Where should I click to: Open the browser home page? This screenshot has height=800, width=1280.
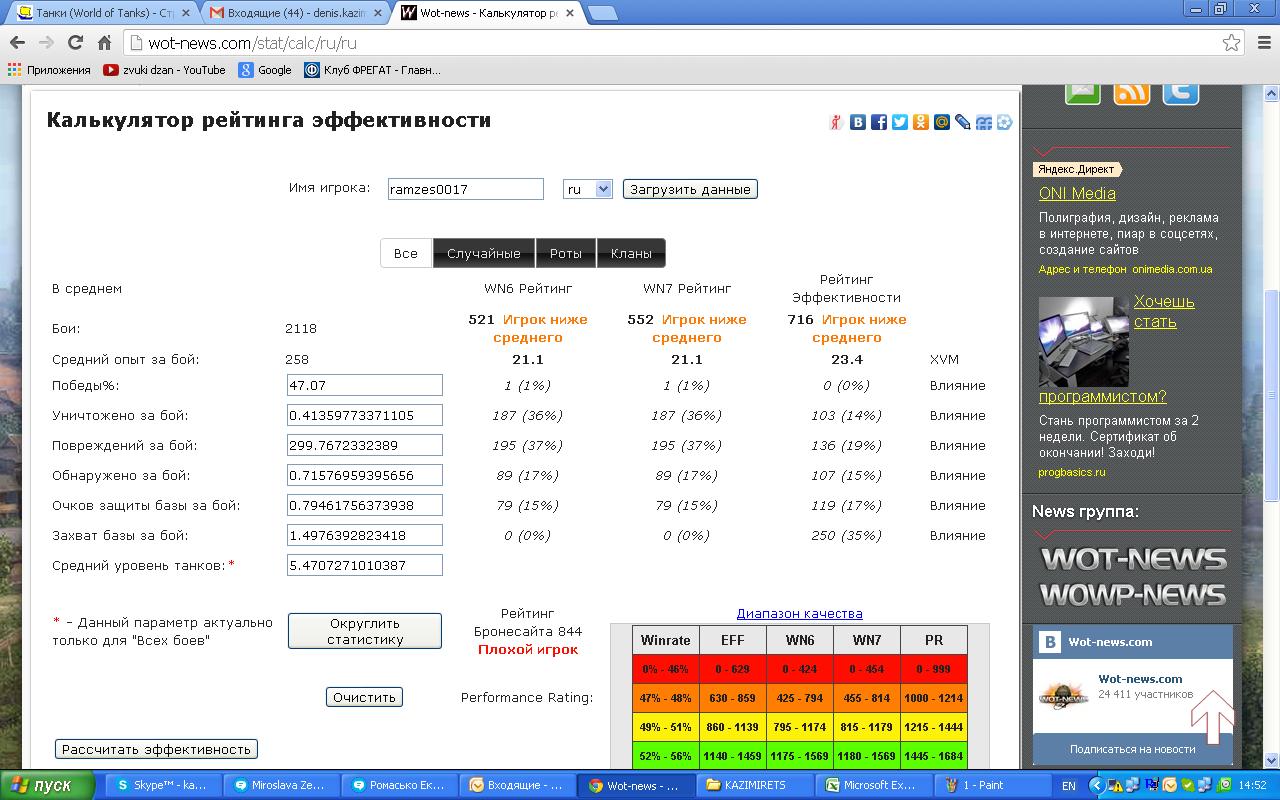click(104, 43)
